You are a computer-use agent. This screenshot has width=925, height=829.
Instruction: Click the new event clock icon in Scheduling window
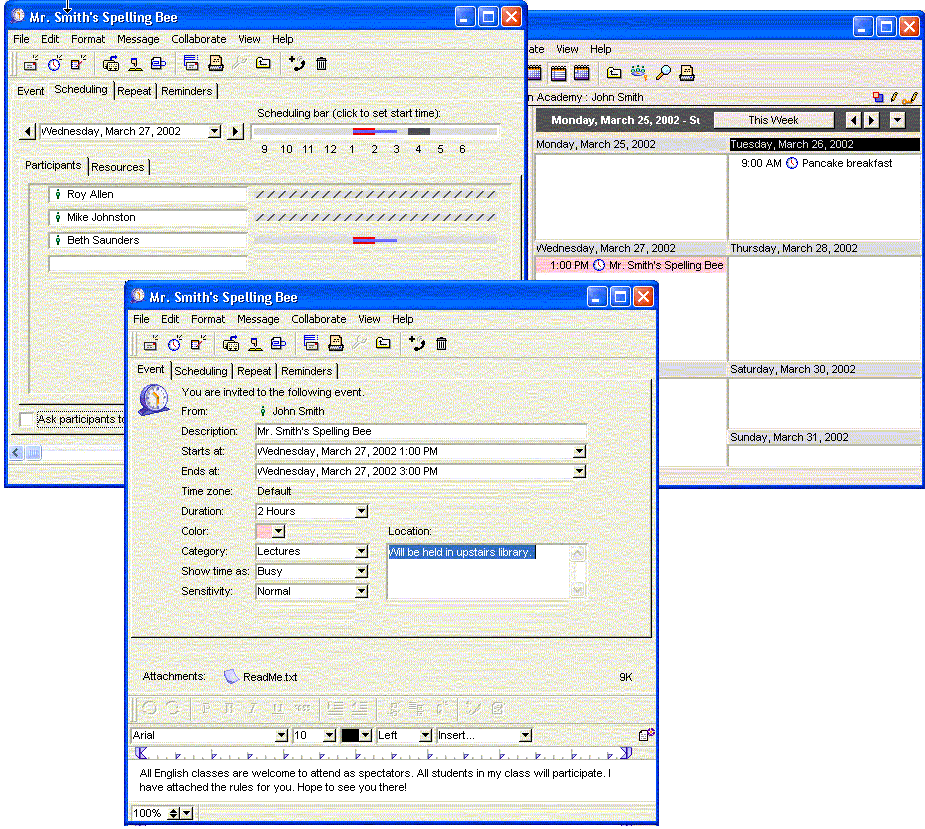coord(55,64)
